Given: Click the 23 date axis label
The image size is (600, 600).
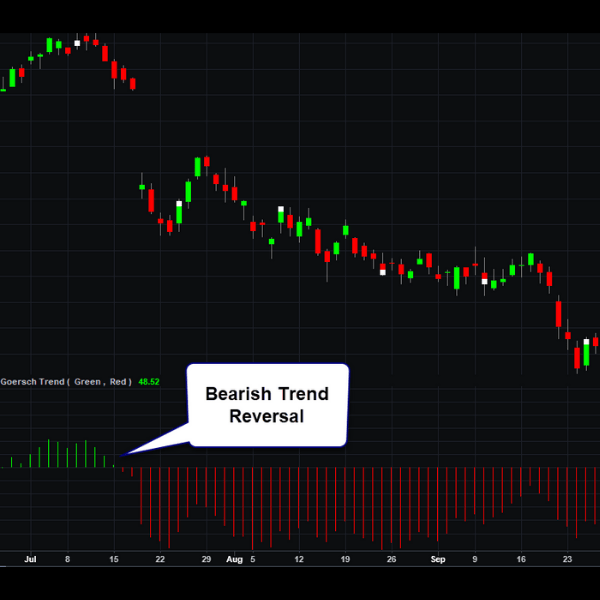Looking at the screenshot, I should pos(567,559).
